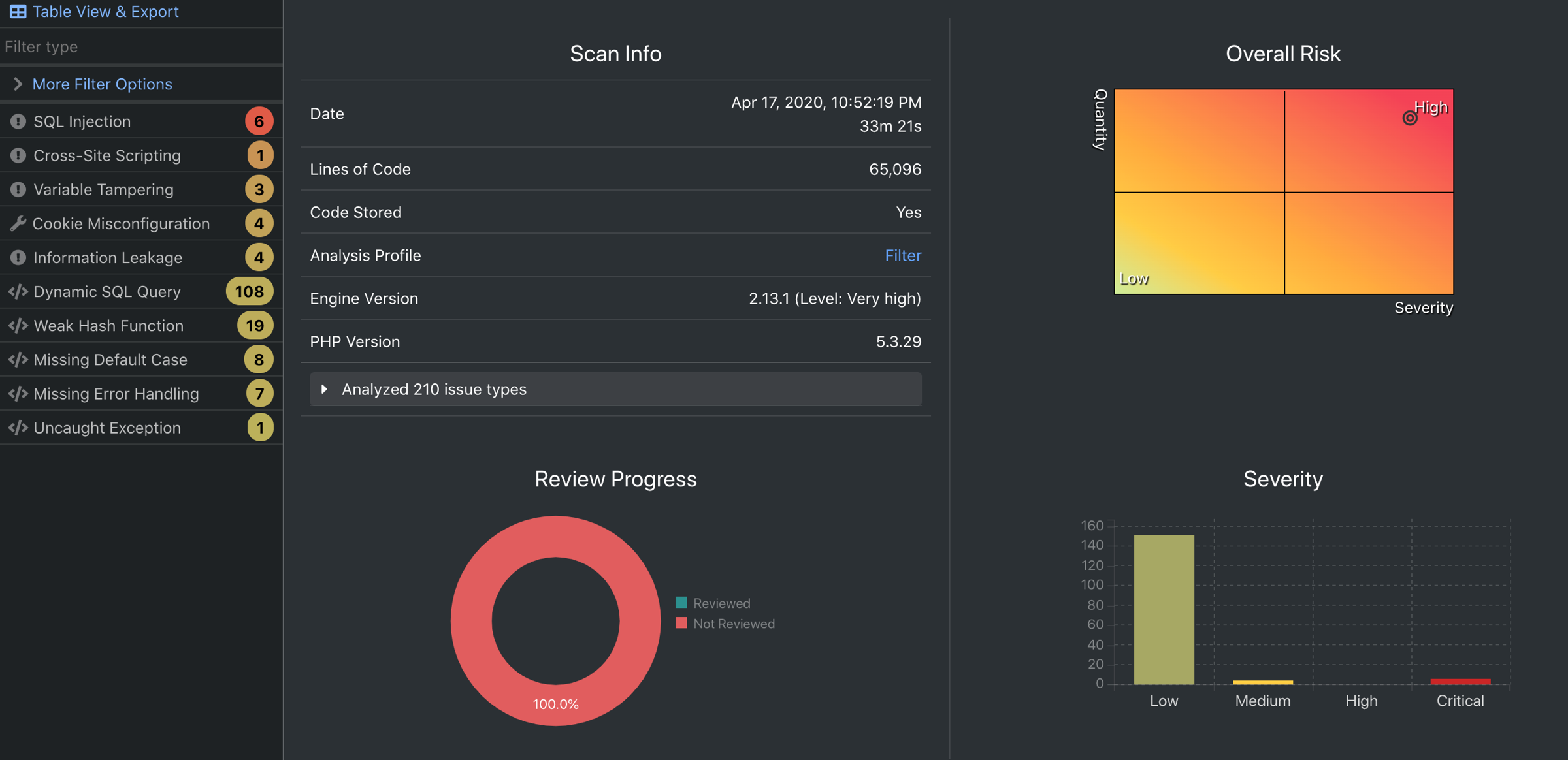Click the Uncaught Exception code icon
Viewport: 1568px width, 760px height.
click(x=18, y=428)
